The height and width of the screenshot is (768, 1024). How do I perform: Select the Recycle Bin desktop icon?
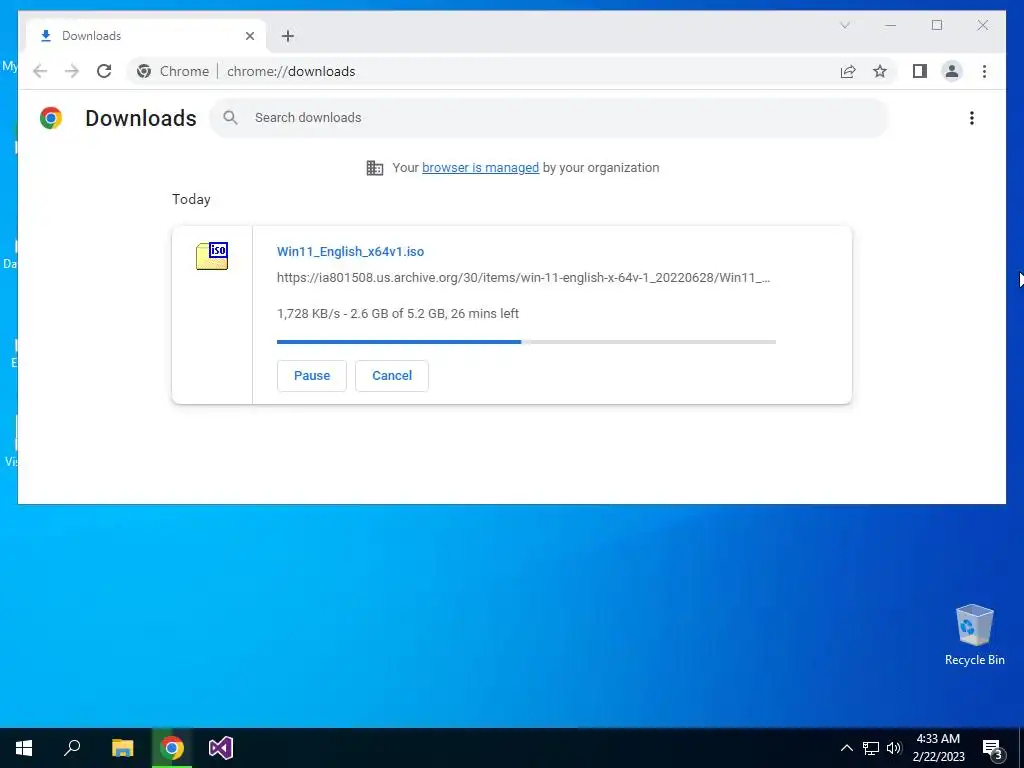click(974, 635)
